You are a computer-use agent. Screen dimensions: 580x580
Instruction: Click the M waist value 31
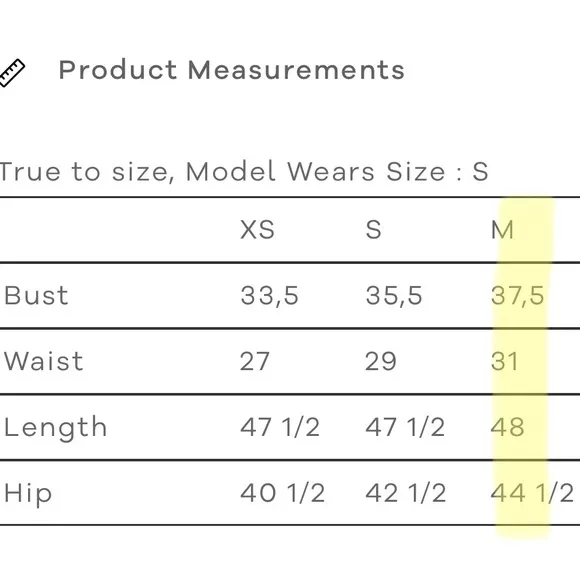505,361
